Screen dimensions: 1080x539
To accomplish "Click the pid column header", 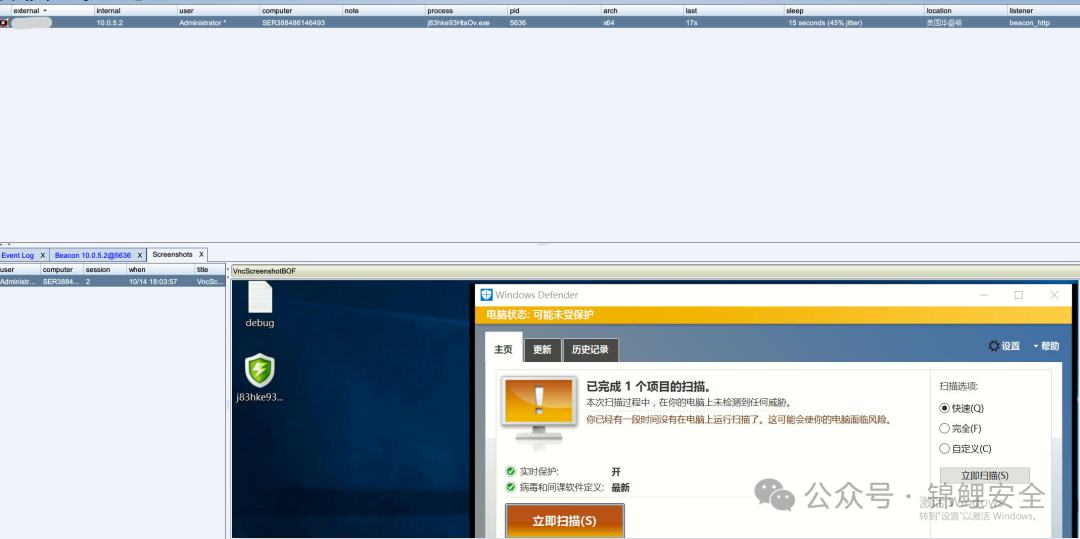I will 554,11.
